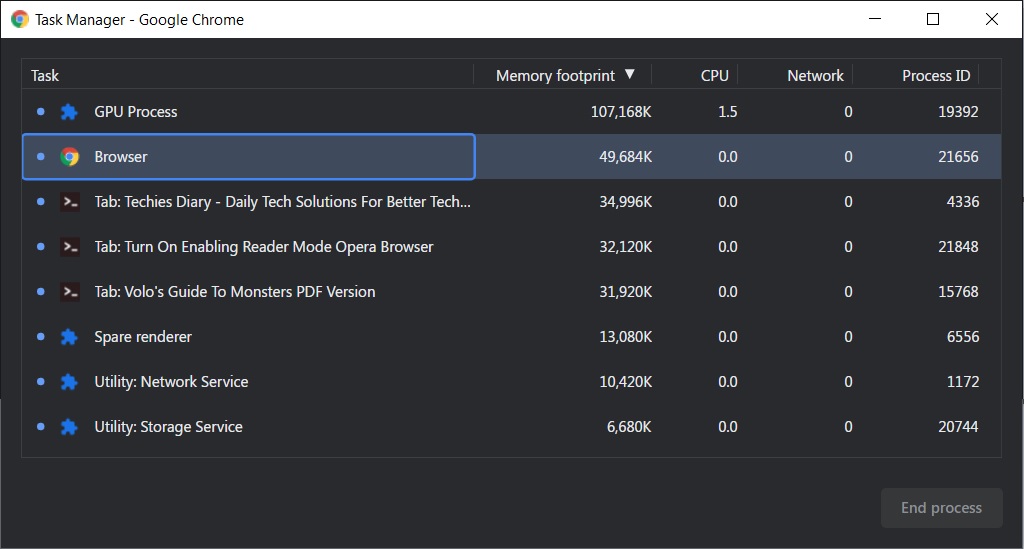The height and width of the screenshot is (549, 1024).
Task: Click the CPU value 1.5
Action: tap(728, 112)
